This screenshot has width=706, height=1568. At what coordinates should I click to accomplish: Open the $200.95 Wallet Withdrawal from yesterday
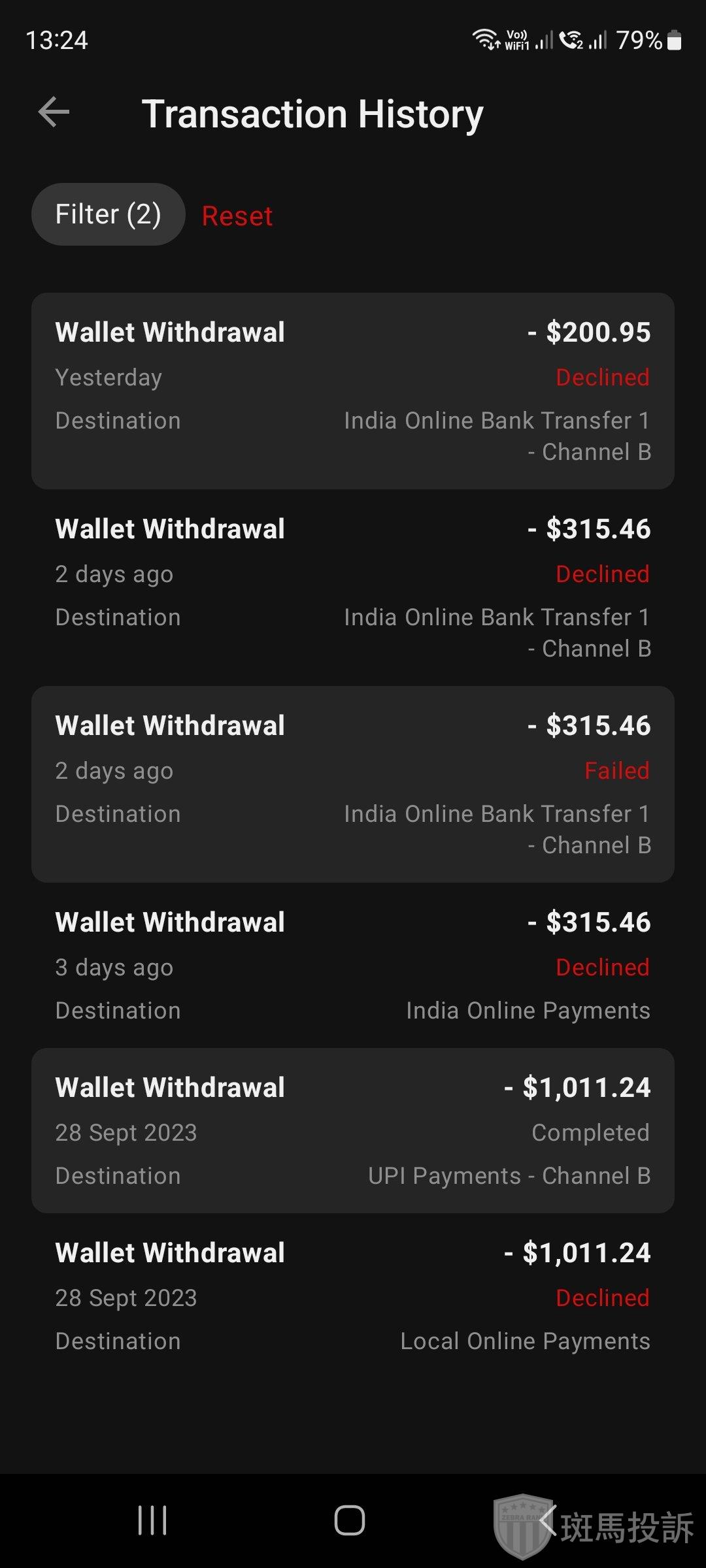[x=353, y=391]
